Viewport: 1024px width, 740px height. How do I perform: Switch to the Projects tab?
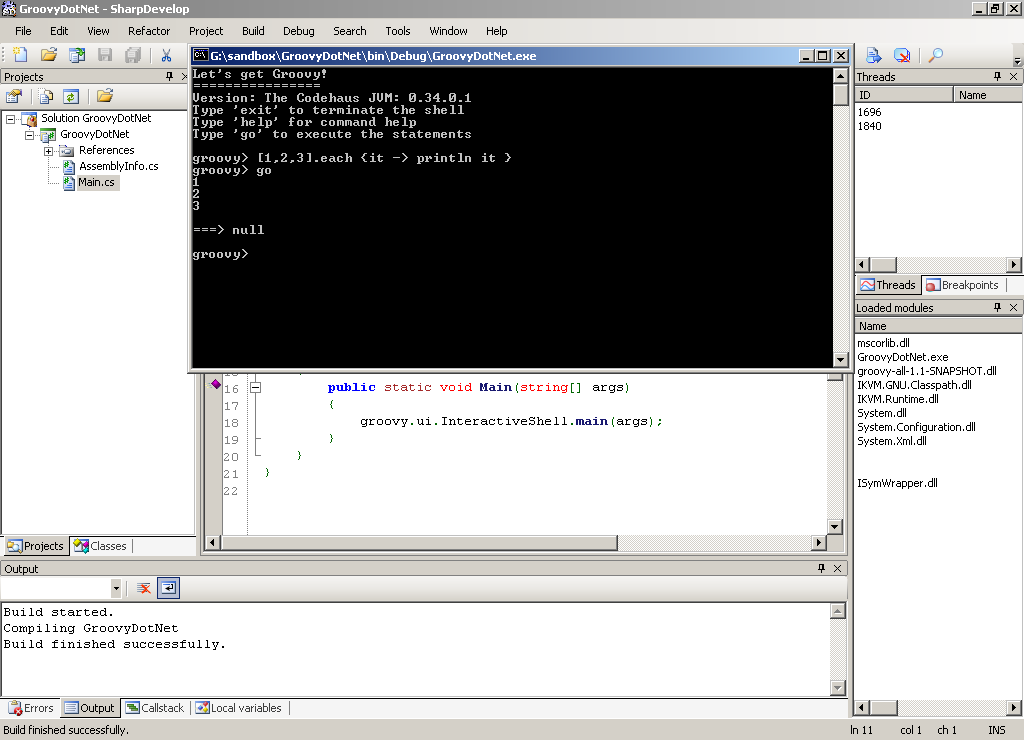(x=36, y=546)
